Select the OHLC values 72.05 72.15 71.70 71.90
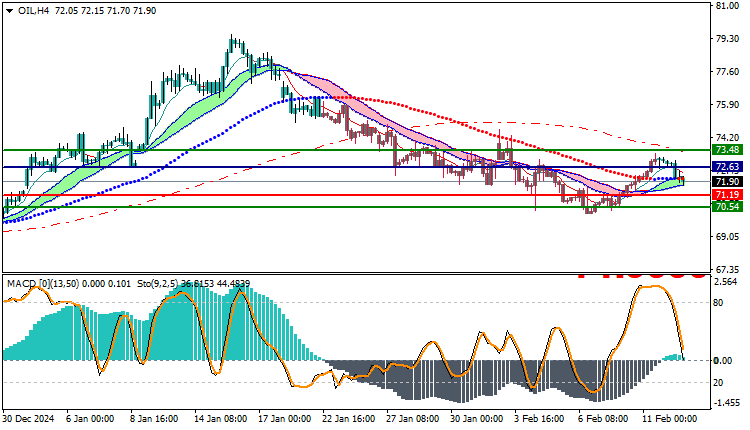This screenshot has height=430, width=750. (x=105, y=11)
